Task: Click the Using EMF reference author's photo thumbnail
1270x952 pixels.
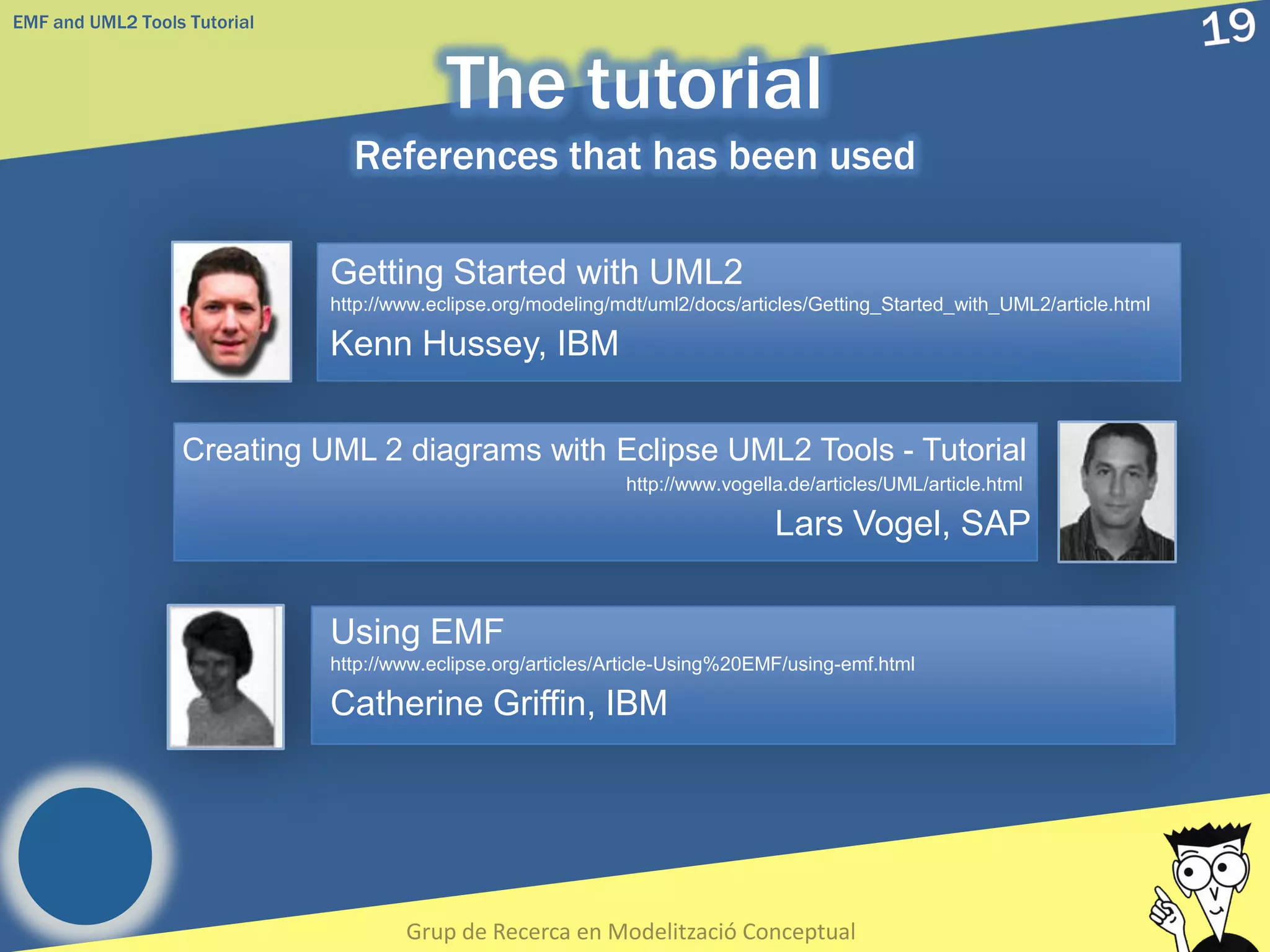Action: [x=226, y=677]
